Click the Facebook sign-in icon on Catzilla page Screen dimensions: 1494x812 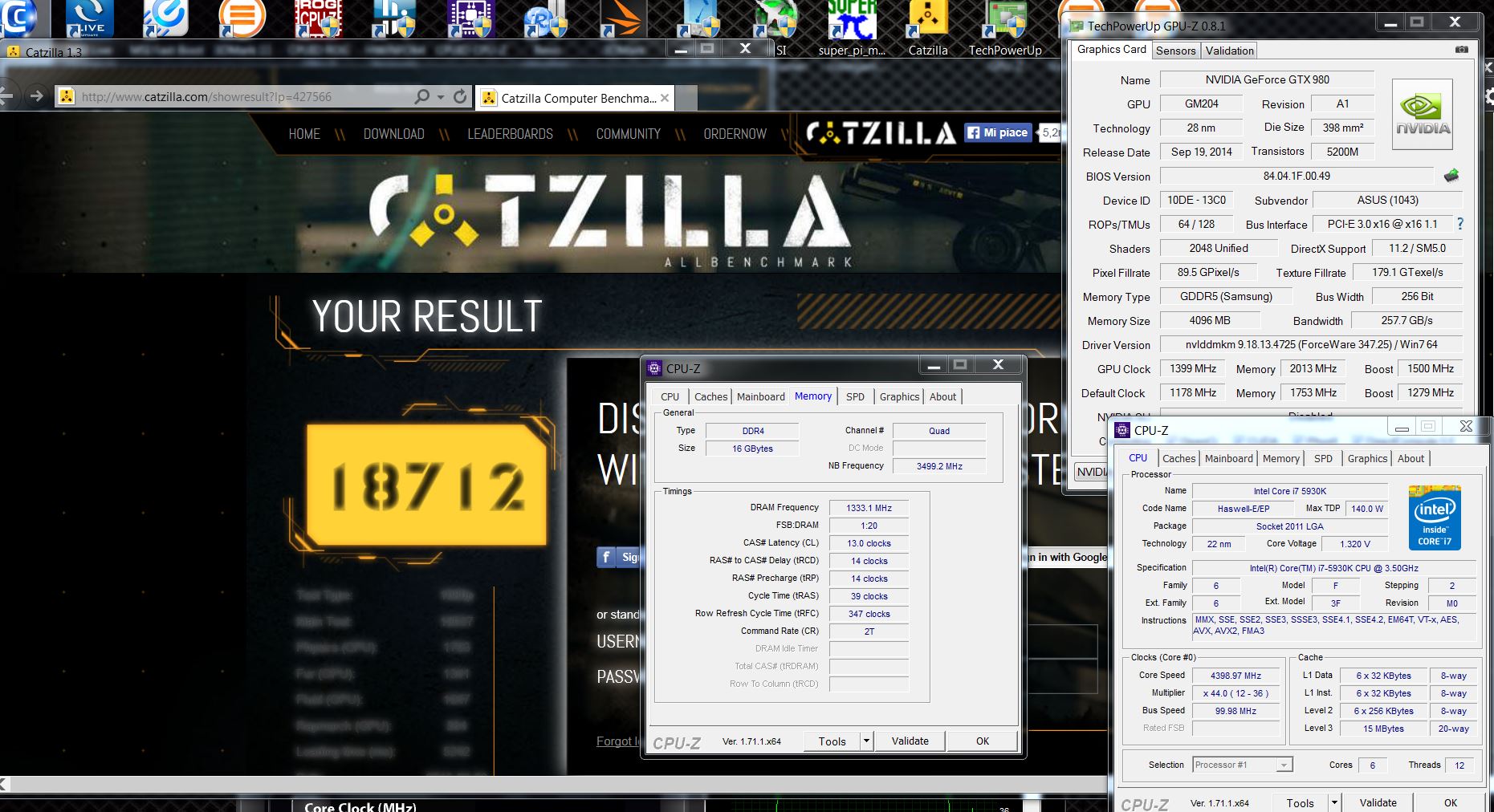pos(606,557)
